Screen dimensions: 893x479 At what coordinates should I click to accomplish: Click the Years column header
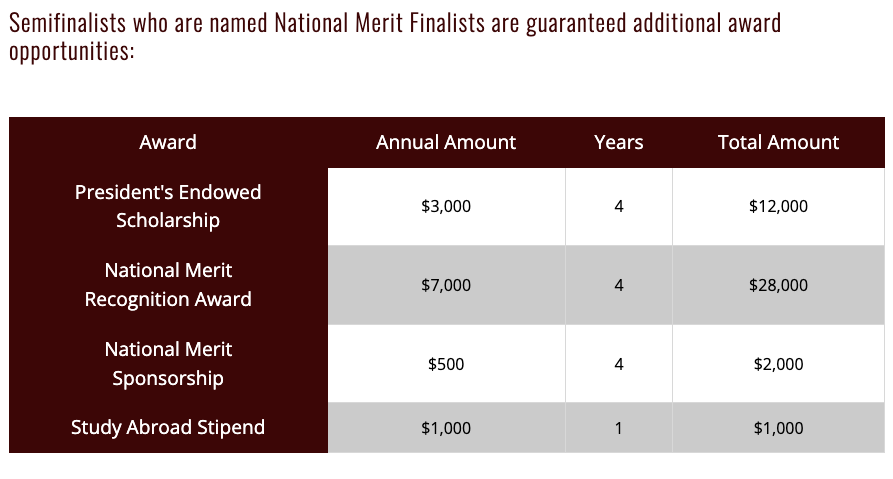(618, 142)
